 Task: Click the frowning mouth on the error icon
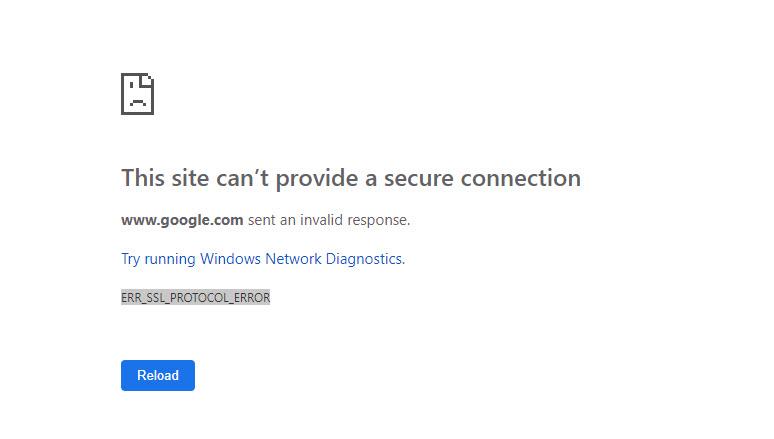click(x=137, y=102)
